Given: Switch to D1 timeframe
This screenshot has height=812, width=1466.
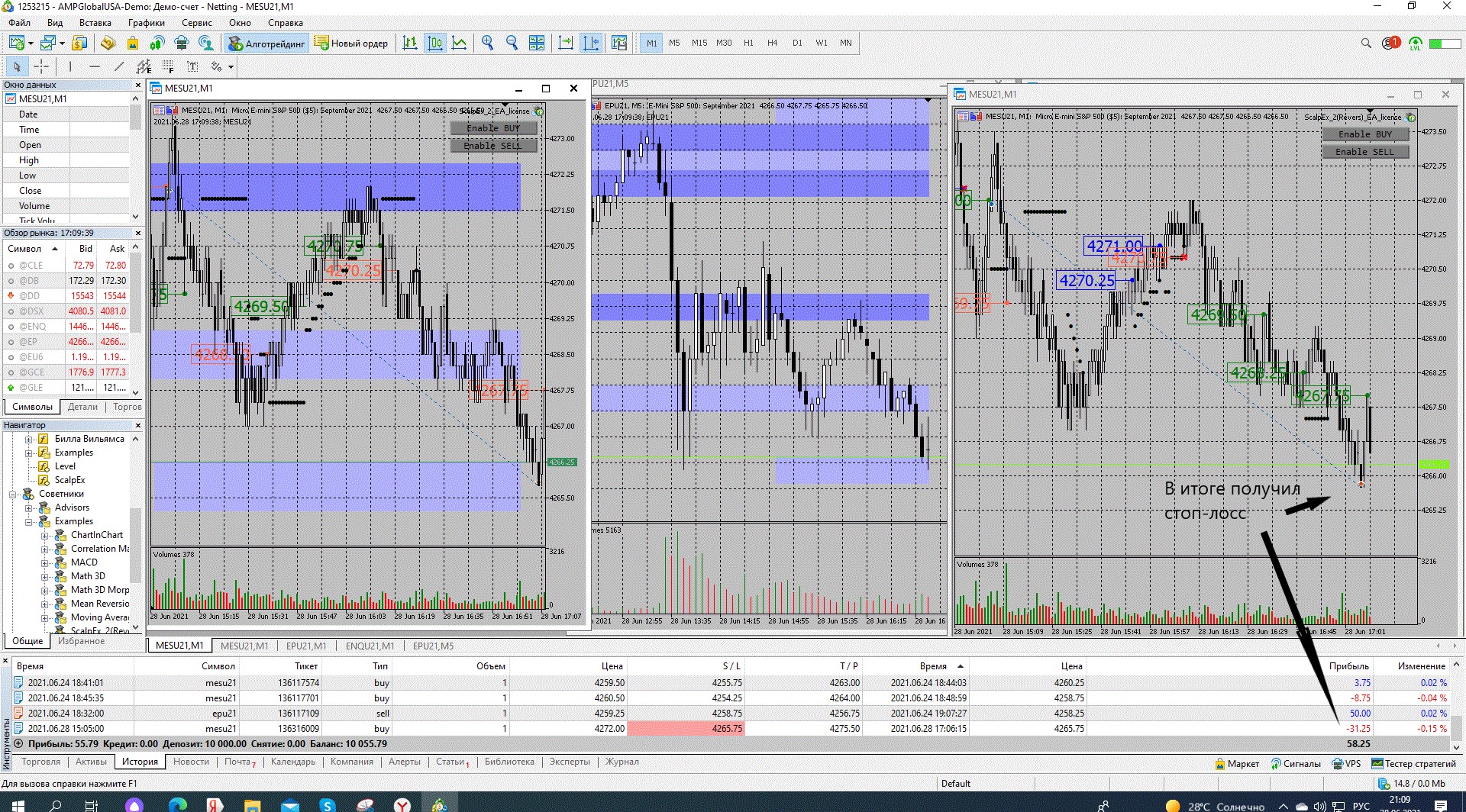Looking at the screenshot, I should (797, 43).
